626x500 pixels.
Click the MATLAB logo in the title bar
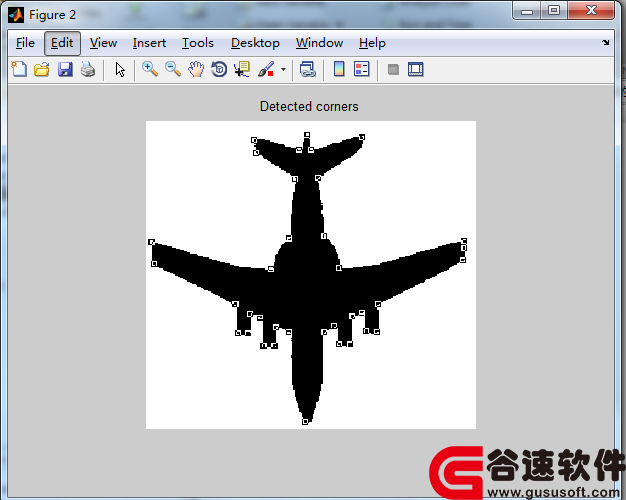tap(16, 15)
